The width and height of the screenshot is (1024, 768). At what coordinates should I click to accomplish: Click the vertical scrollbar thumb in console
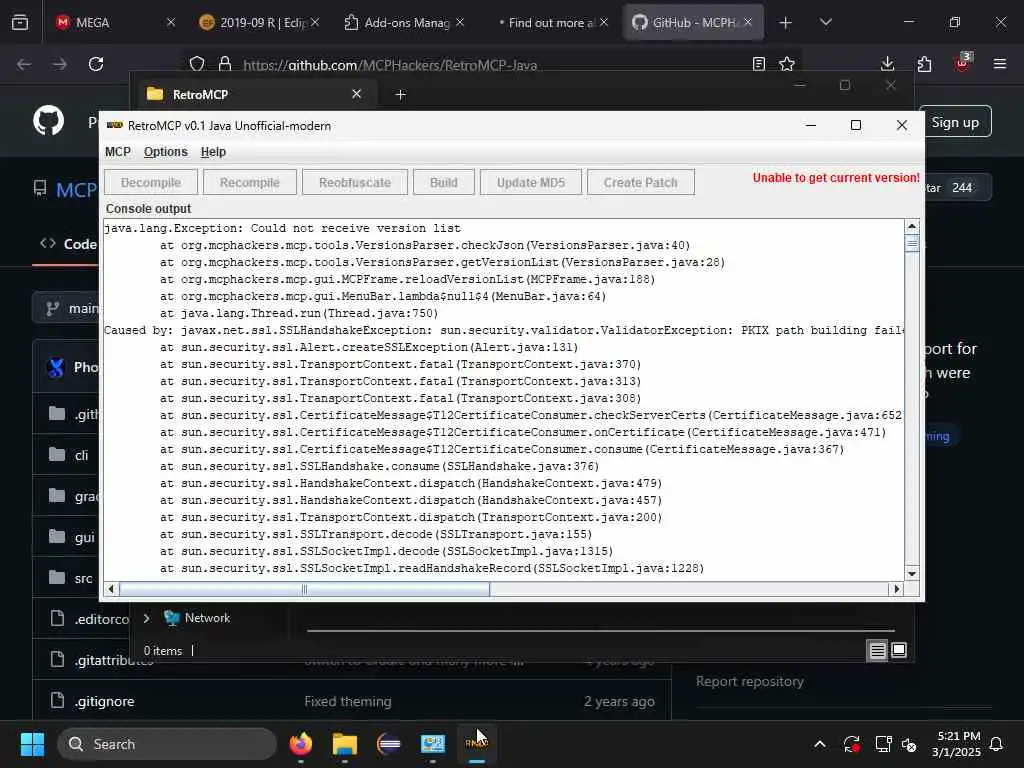(x=912, y=244)
